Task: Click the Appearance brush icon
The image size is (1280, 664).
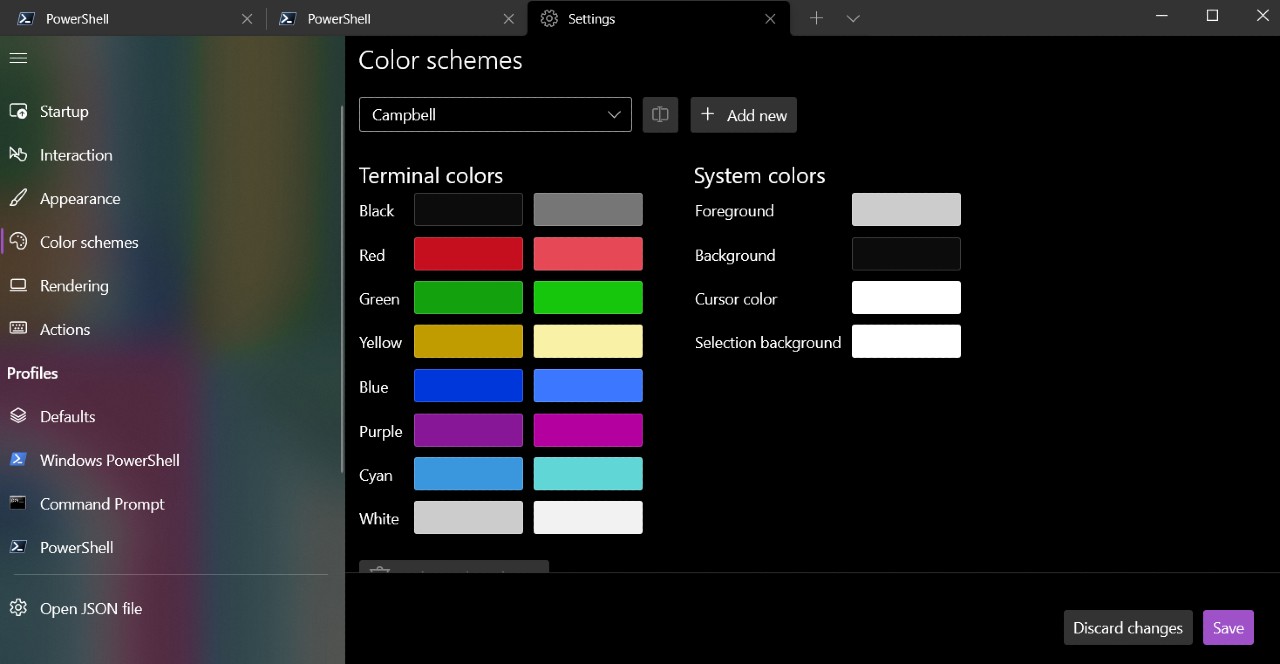Action: tap(18, 198)
